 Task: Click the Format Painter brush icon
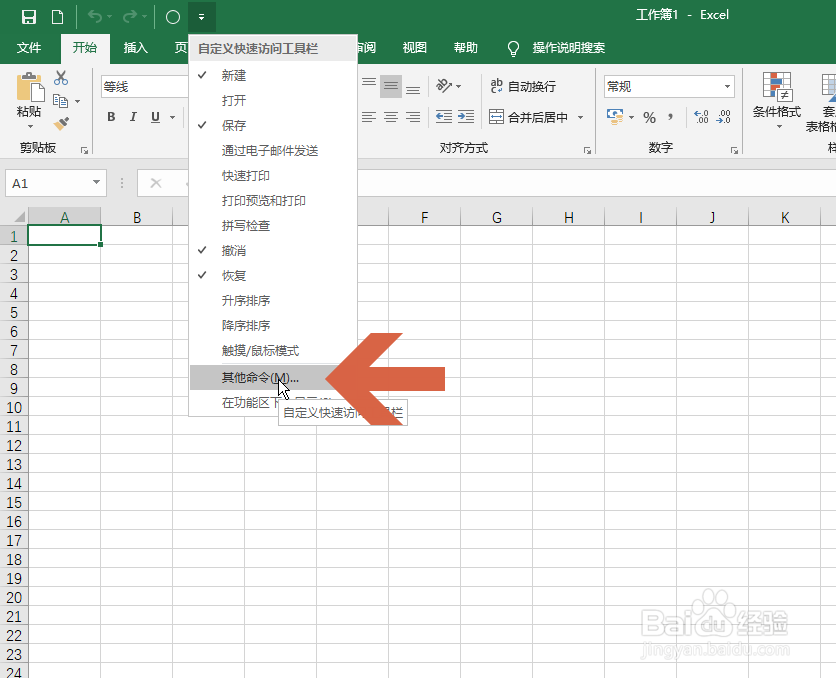coord(61,124)
